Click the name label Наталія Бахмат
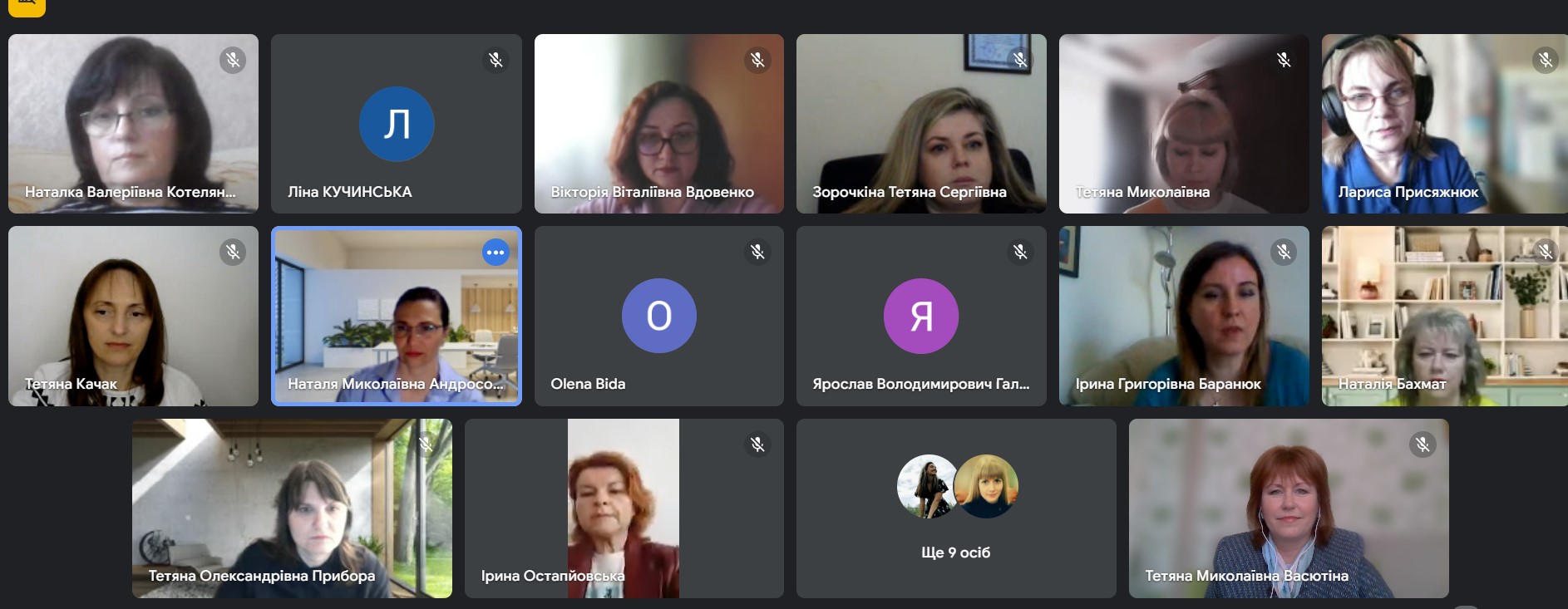Viewport: 1568px width, 609px height. [x=1392, y=384]
